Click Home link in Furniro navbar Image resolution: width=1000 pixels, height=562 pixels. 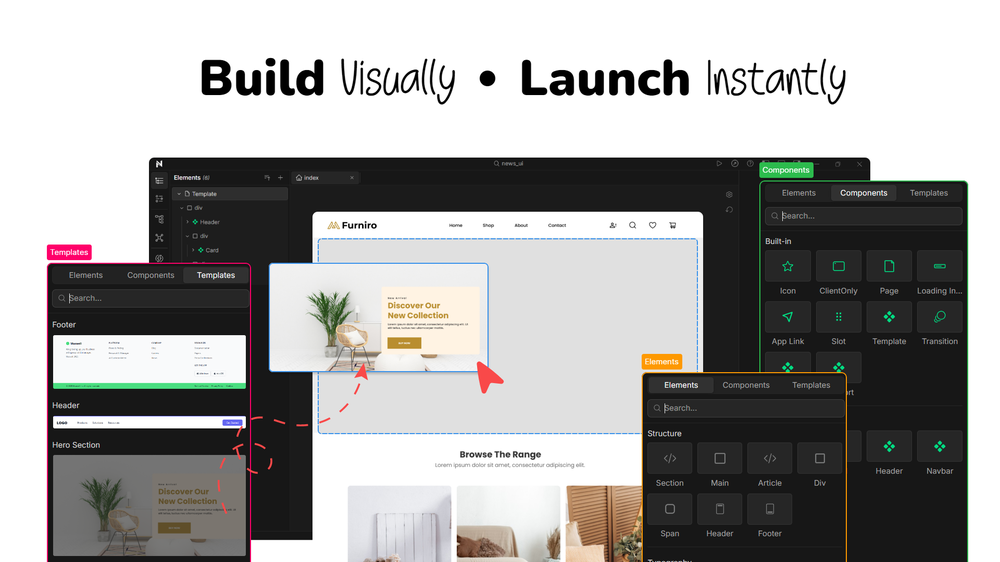[x=455, y=225]
